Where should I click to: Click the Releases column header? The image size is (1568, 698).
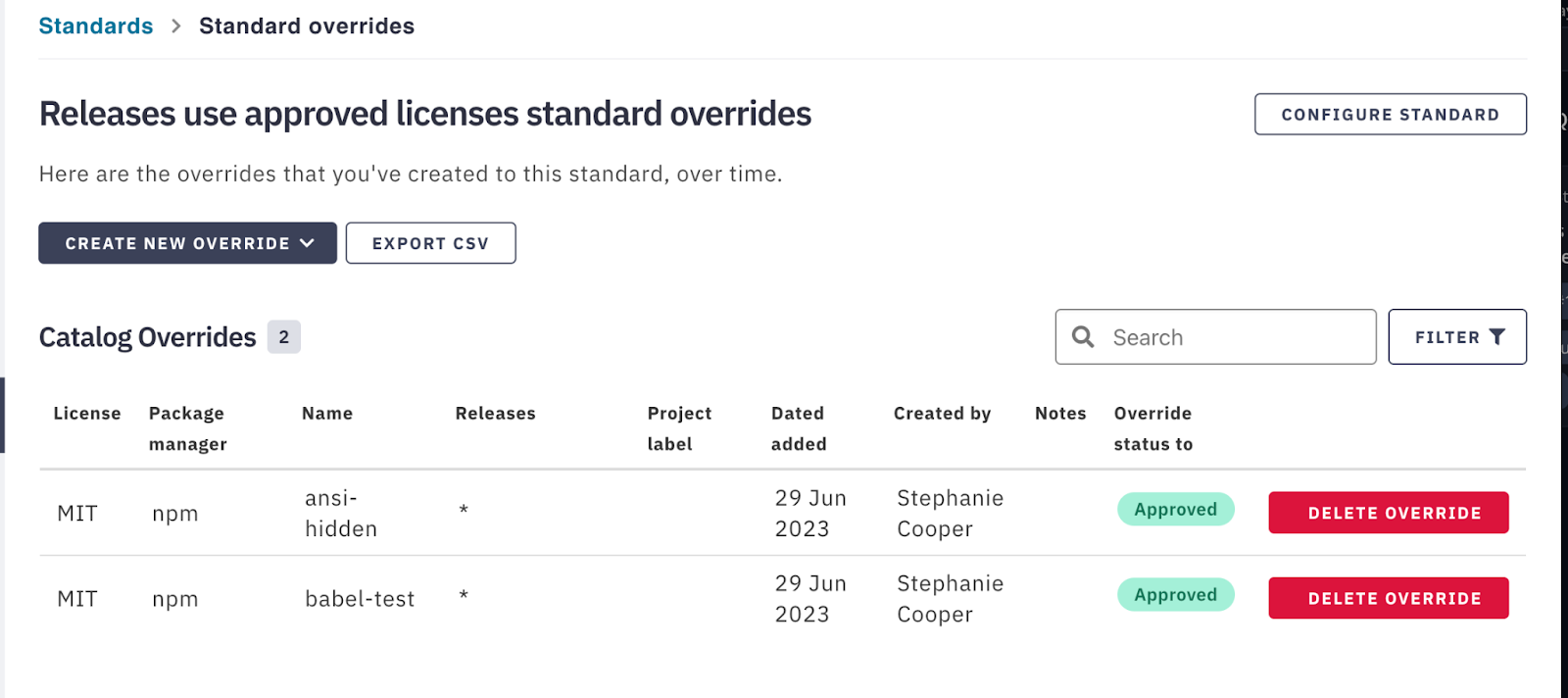[496, 414]
